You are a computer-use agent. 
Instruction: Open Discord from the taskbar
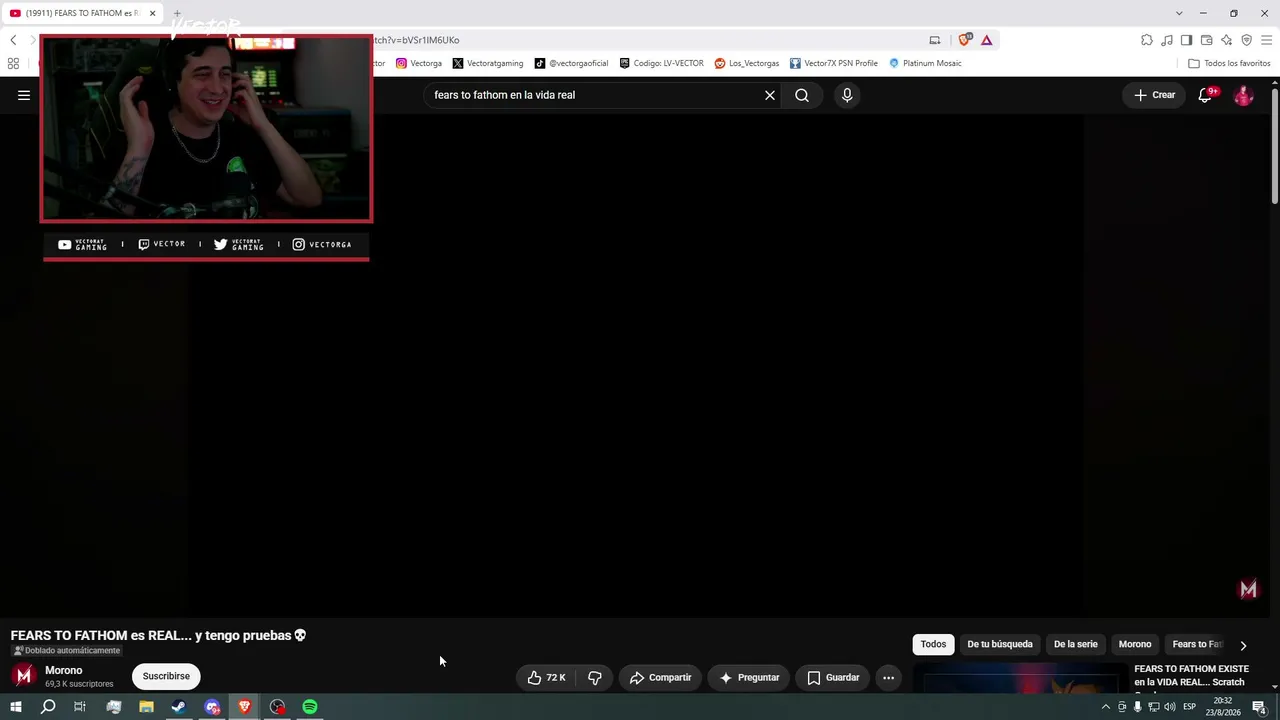(x=212, y=707)
